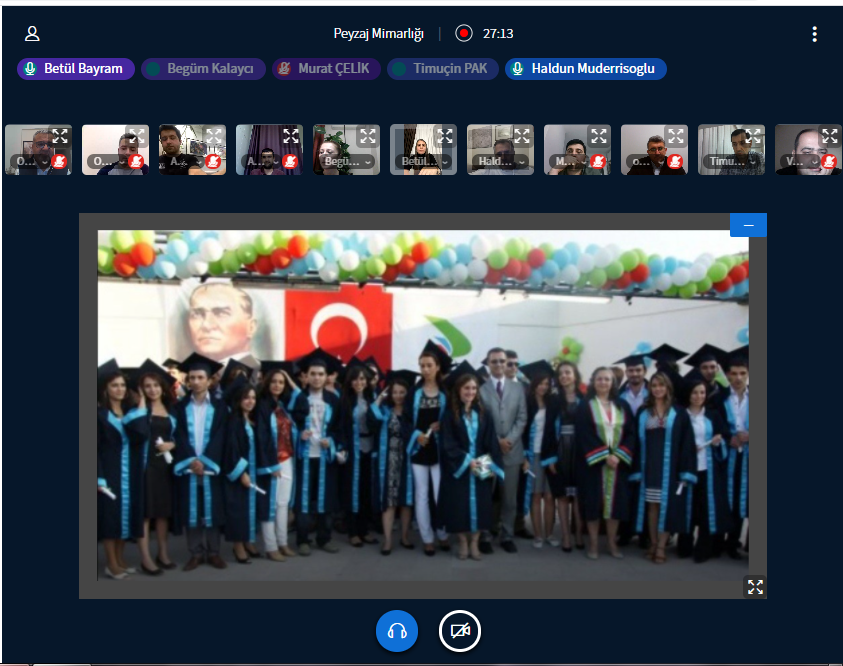Click the headphones listen-only audio button
Viewport: 843px width, 666px height.
coord(397,631)
